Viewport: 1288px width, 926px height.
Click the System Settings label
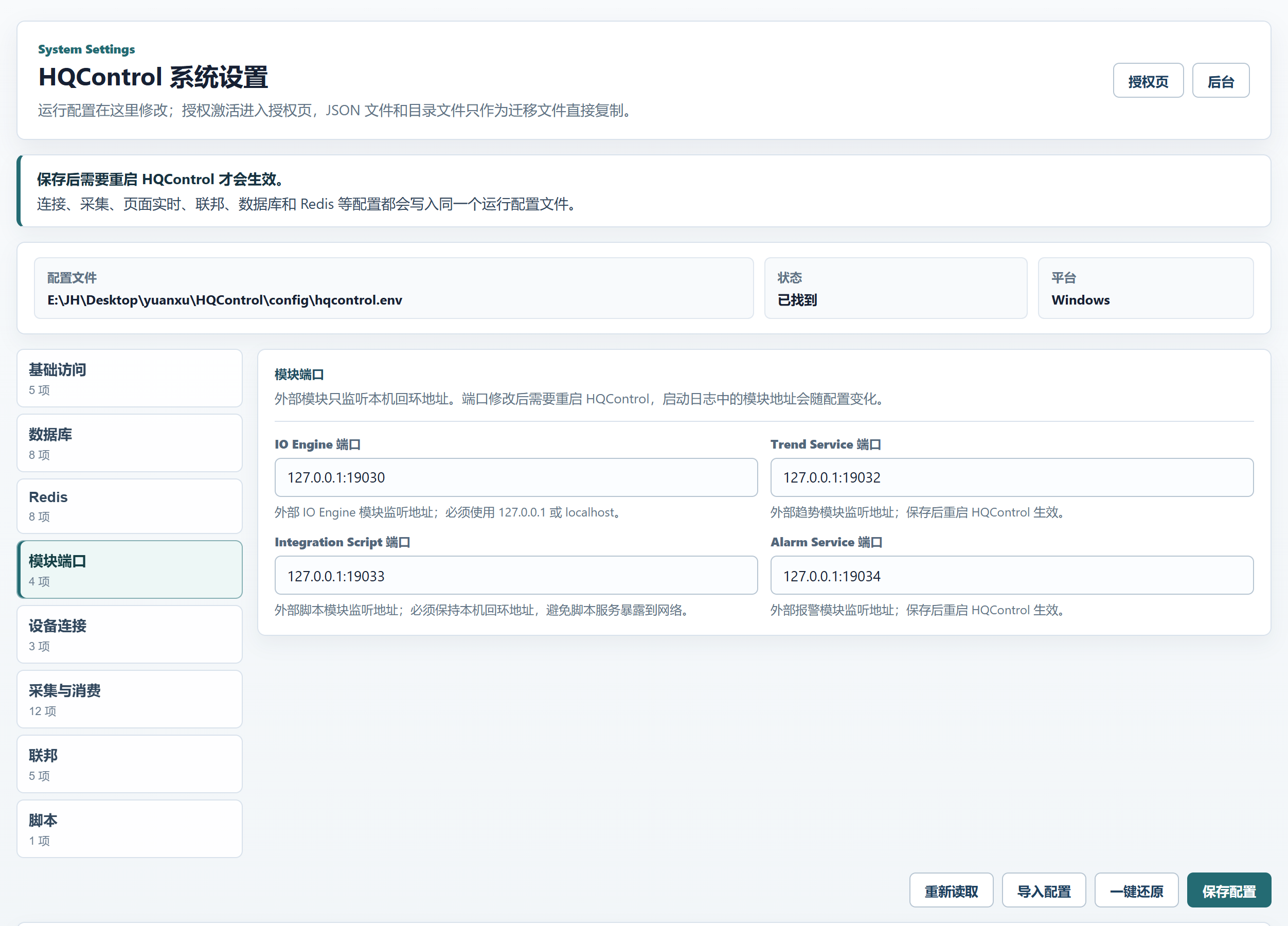(x=86, y=49)
